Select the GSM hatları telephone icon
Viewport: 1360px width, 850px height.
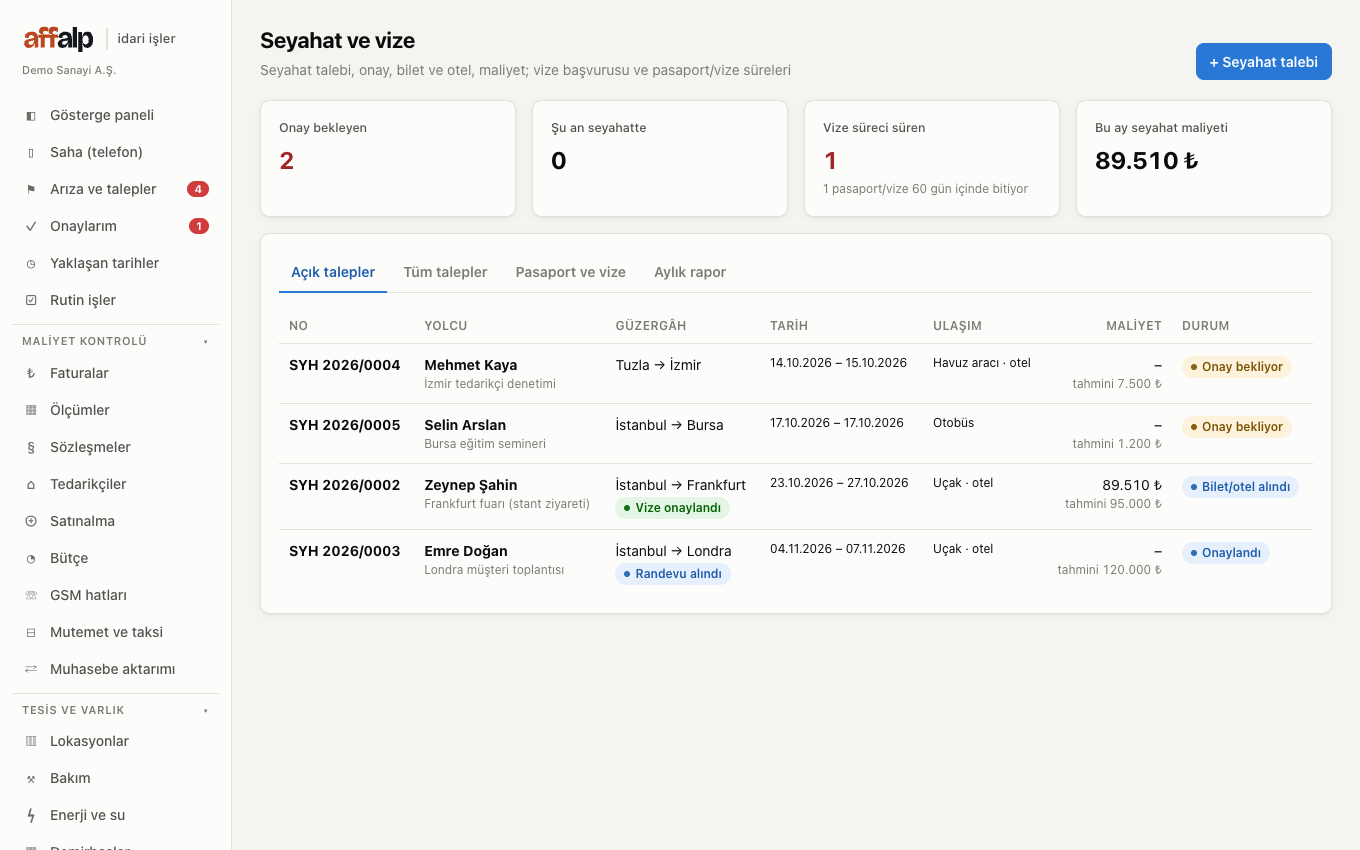pos(31,595)
